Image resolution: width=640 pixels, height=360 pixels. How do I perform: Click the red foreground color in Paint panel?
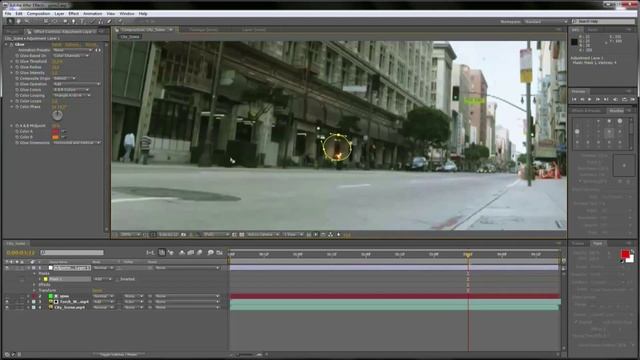[x=624, y=254]
